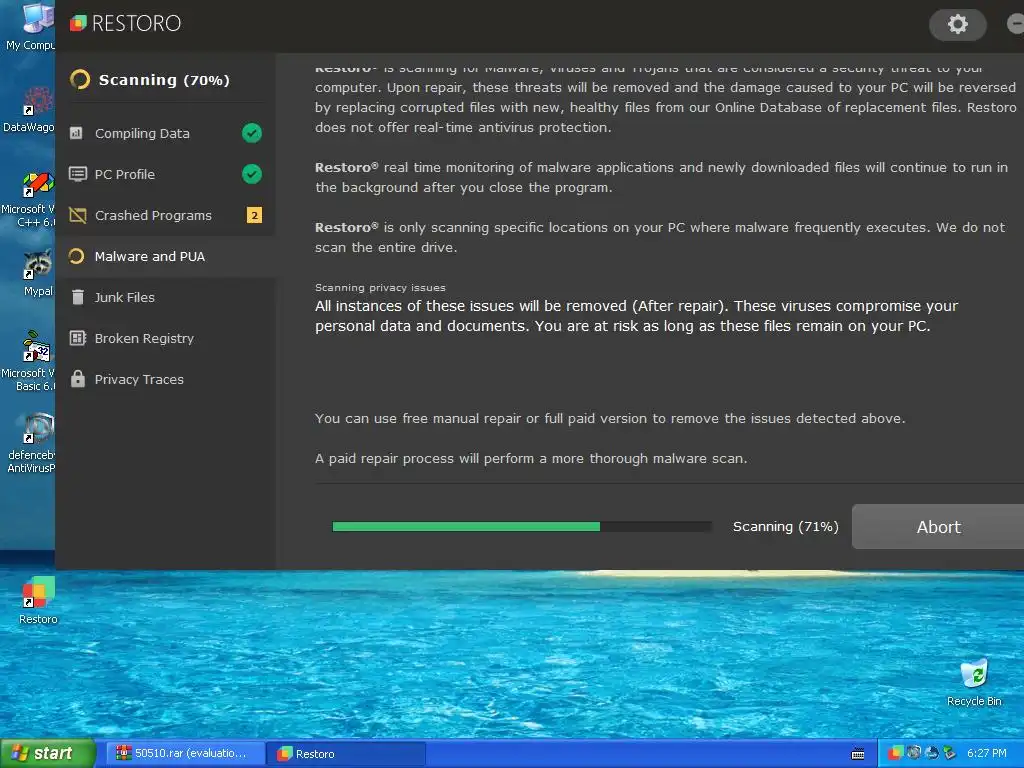Open the Windows start menu
The height and width of the screenshot is (768, 1024).
click(x=48, y=753)
